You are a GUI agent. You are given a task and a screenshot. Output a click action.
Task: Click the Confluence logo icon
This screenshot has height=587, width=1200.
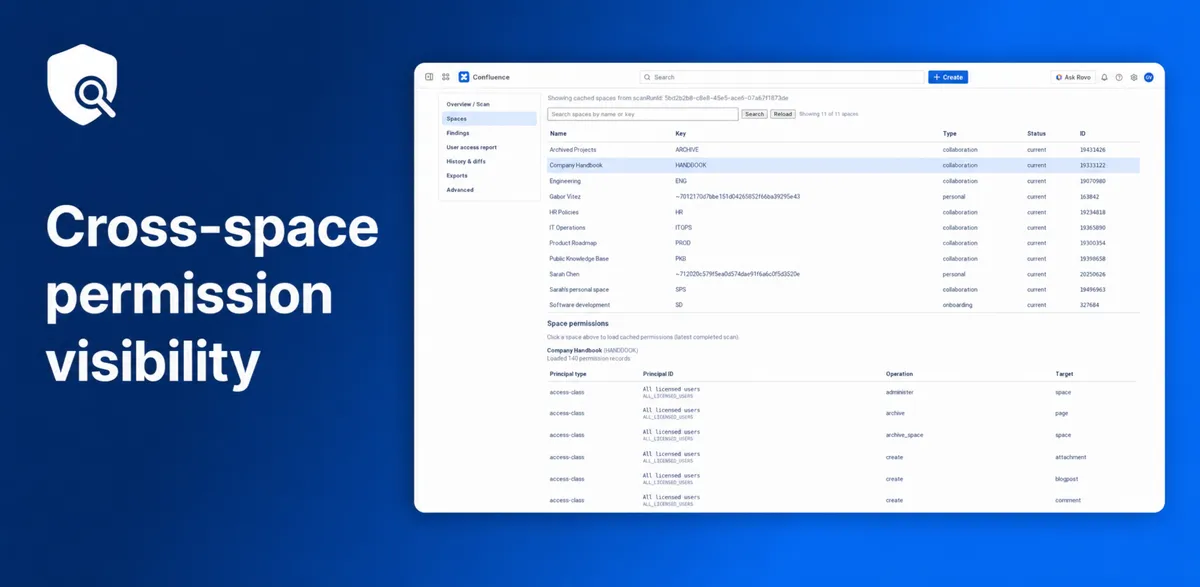click(464, 77)
